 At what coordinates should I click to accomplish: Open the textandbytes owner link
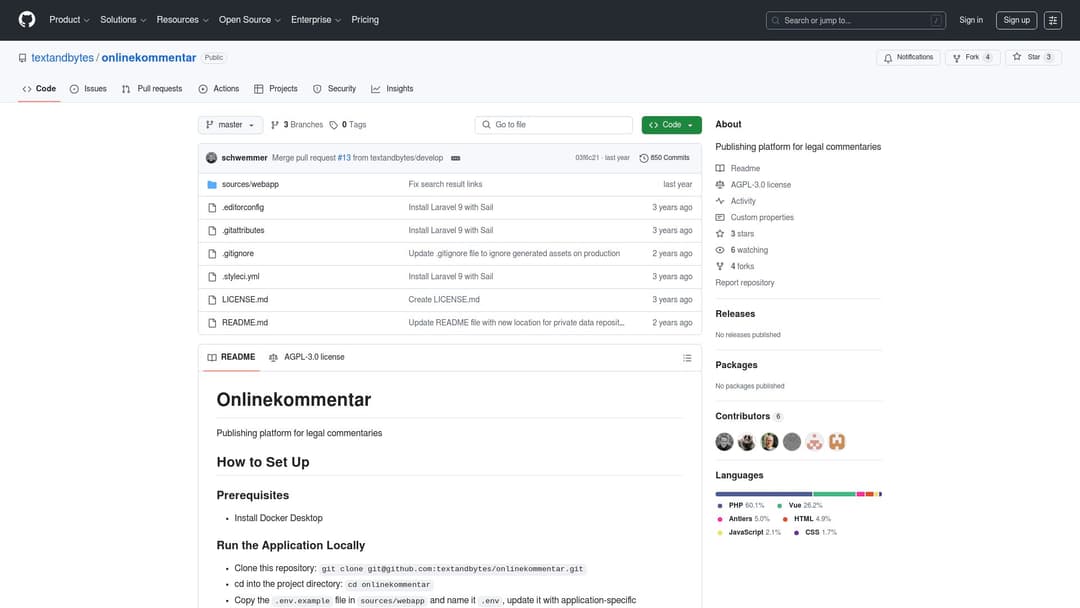pos(62,58)
